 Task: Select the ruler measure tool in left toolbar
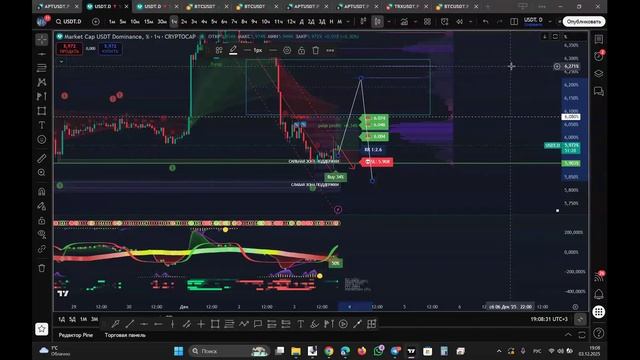pyautogui.click(x=42, y=158)
